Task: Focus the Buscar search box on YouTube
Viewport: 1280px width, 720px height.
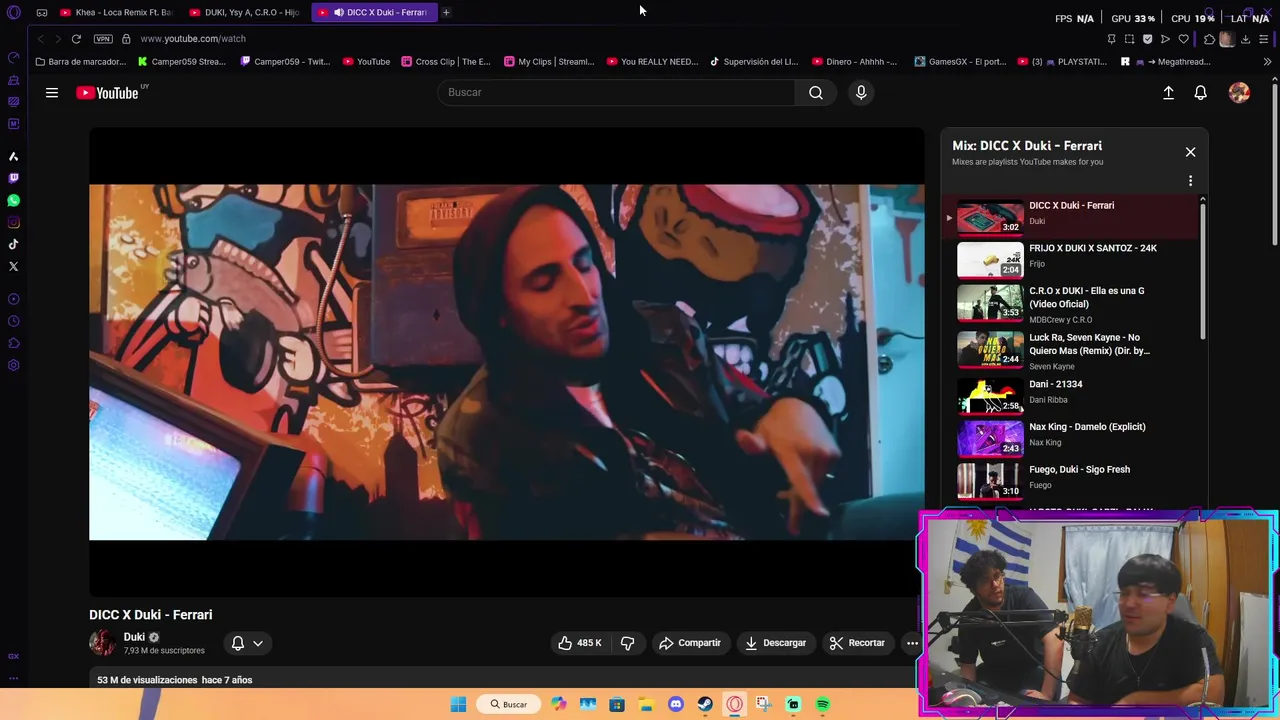Action: tap(616, 92)
